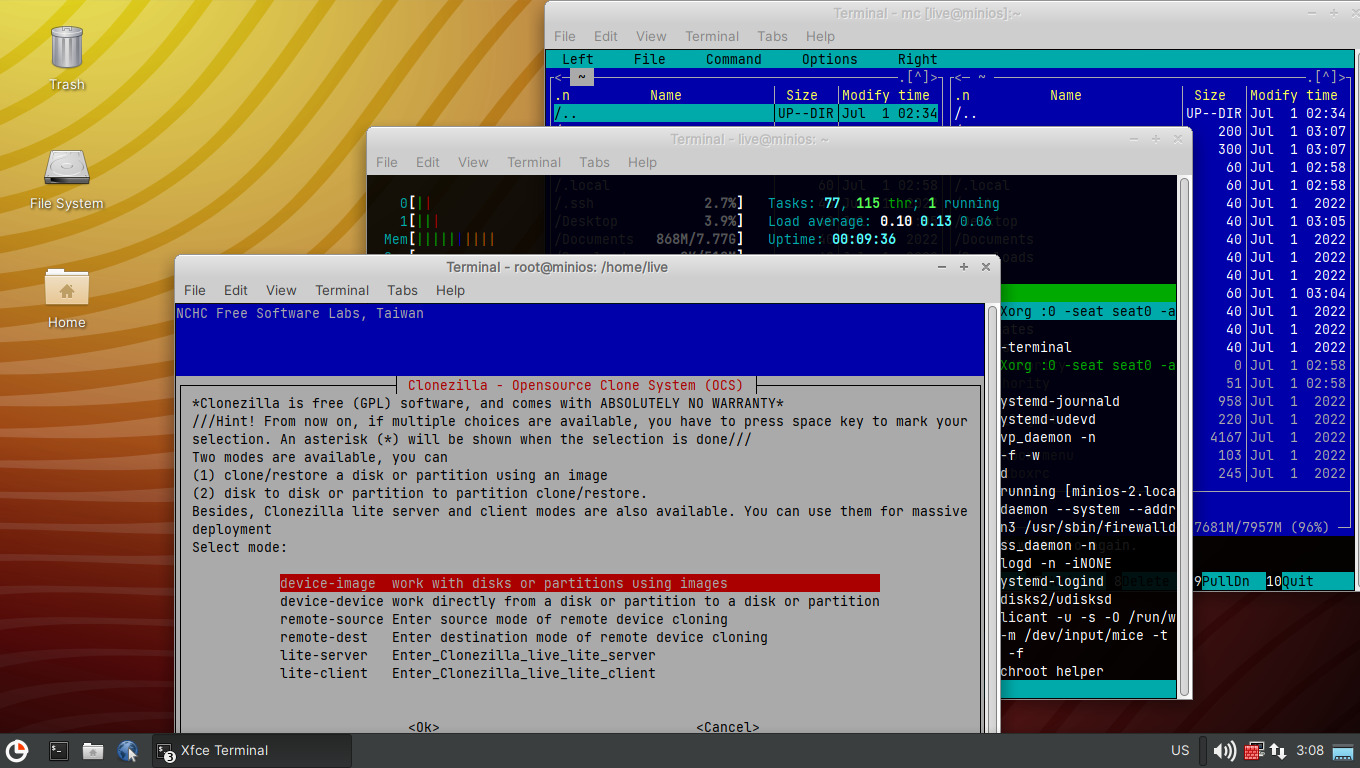Click the show desktop icon
Viewport: 1360px width, 768px height.
pos(1345,750)
